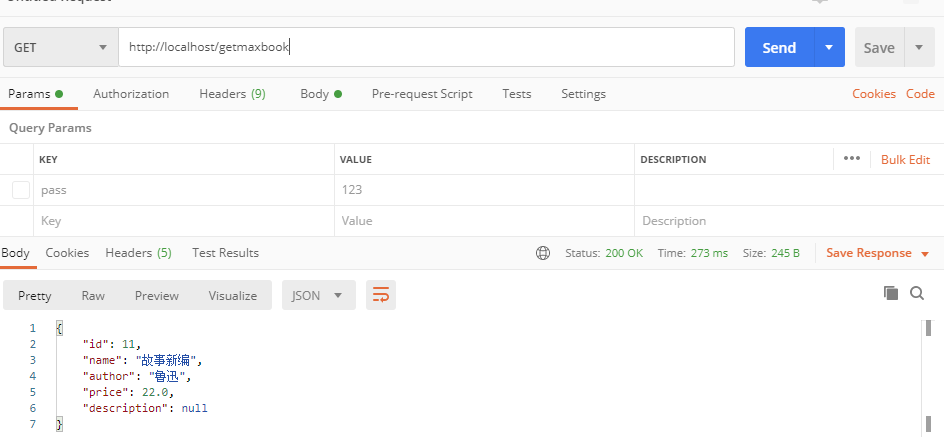
Task: Open the Pre-request Script tab
Action: coord(422,94)
